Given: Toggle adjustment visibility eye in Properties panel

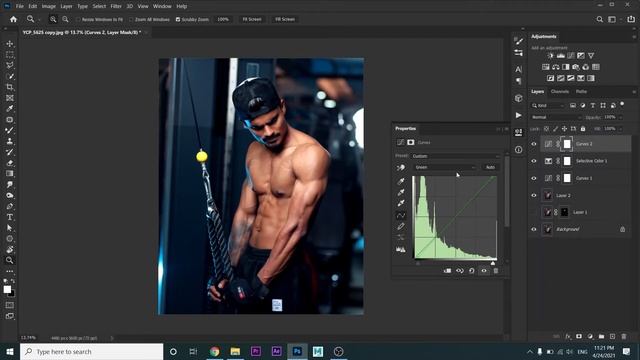Looking at the screenshot, I should [x=484, y=271].
